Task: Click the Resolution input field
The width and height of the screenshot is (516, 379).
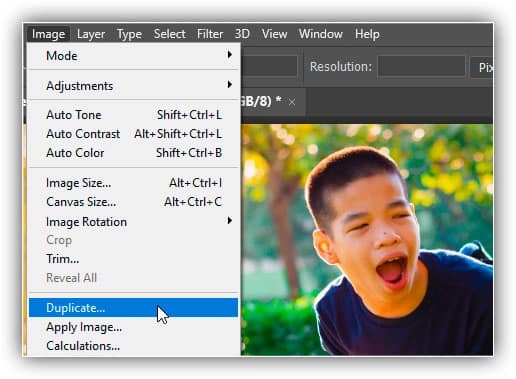Action: tap(422, 67)
